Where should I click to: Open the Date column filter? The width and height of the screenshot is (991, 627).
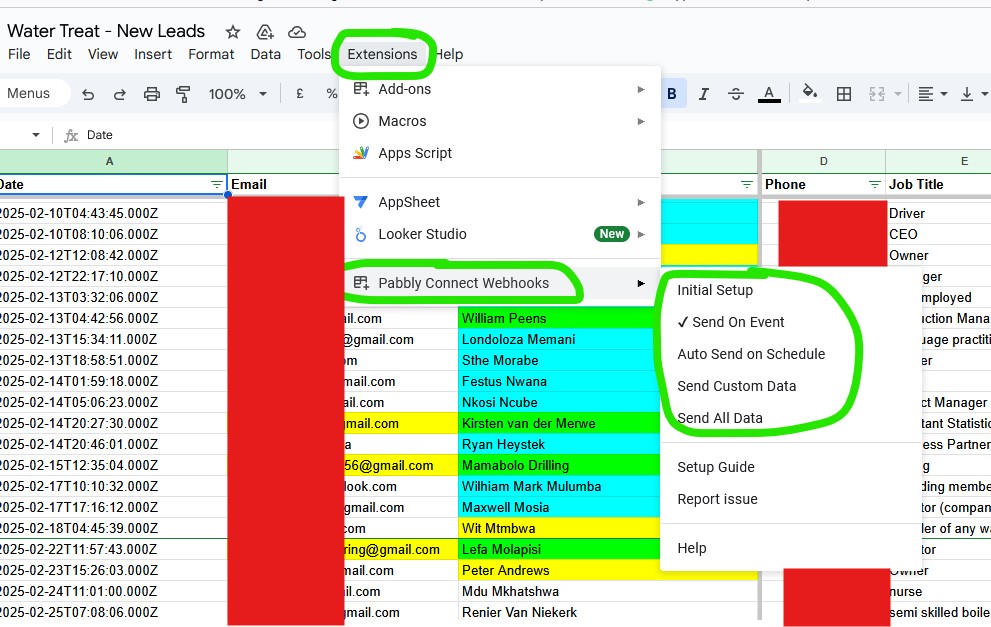point(216,185)
